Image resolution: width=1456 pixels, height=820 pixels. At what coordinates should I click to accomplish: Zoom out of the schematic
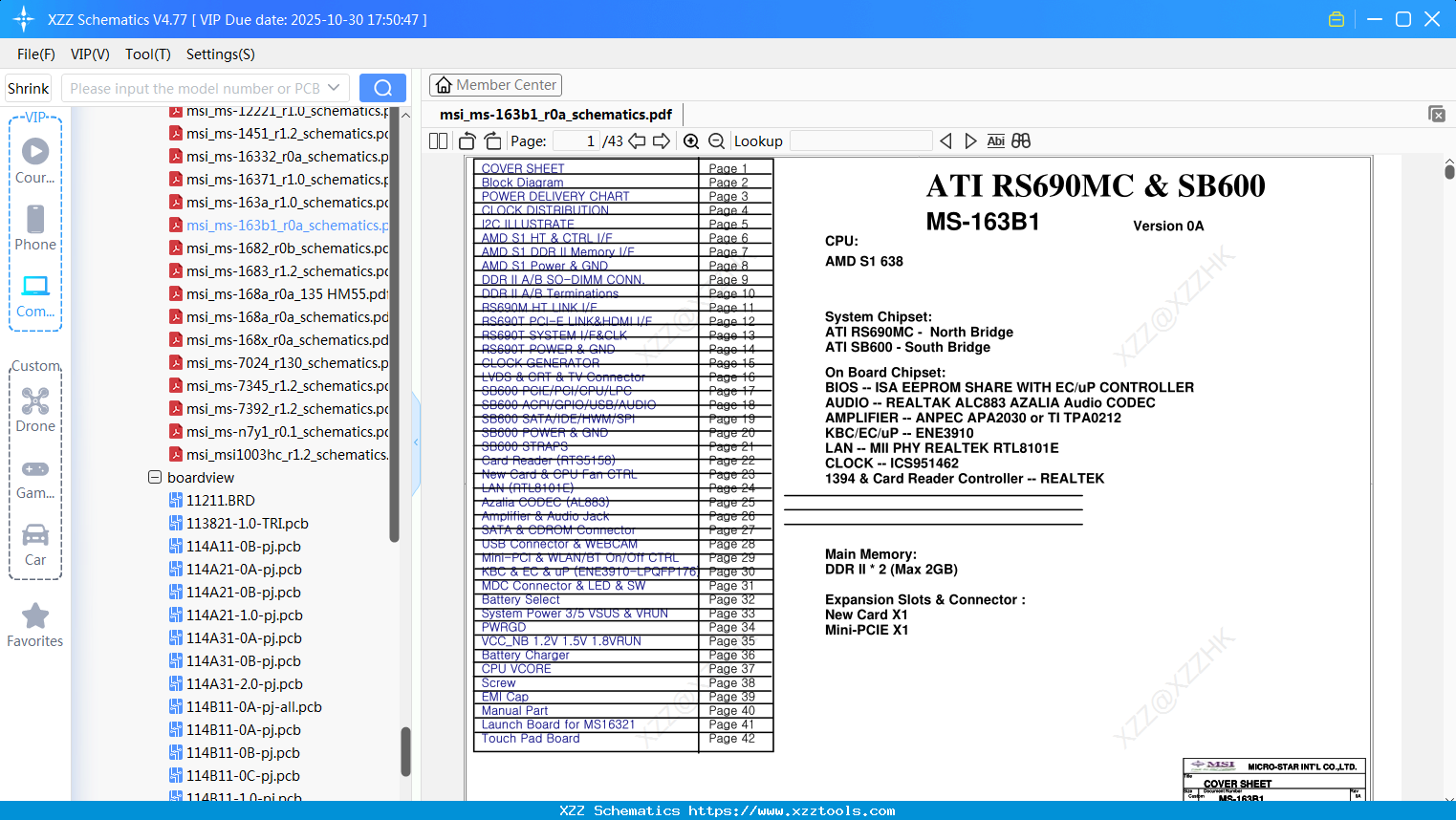(x=716, y=141)
